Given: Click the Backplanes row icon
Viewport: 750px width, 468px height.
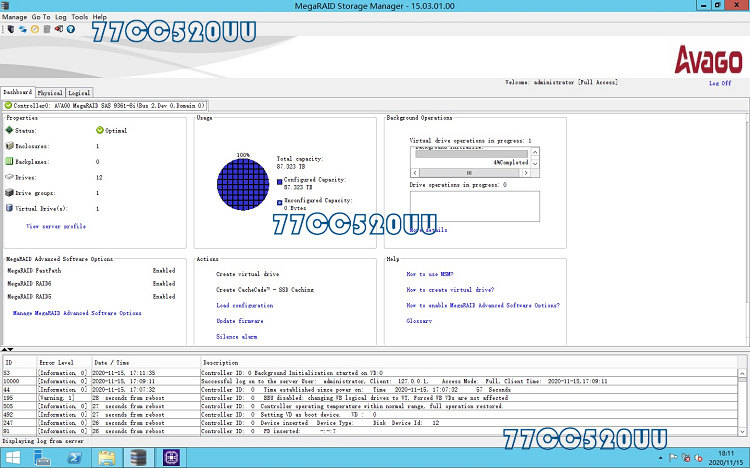Looking at the screenshot, I should click(9, 162).
